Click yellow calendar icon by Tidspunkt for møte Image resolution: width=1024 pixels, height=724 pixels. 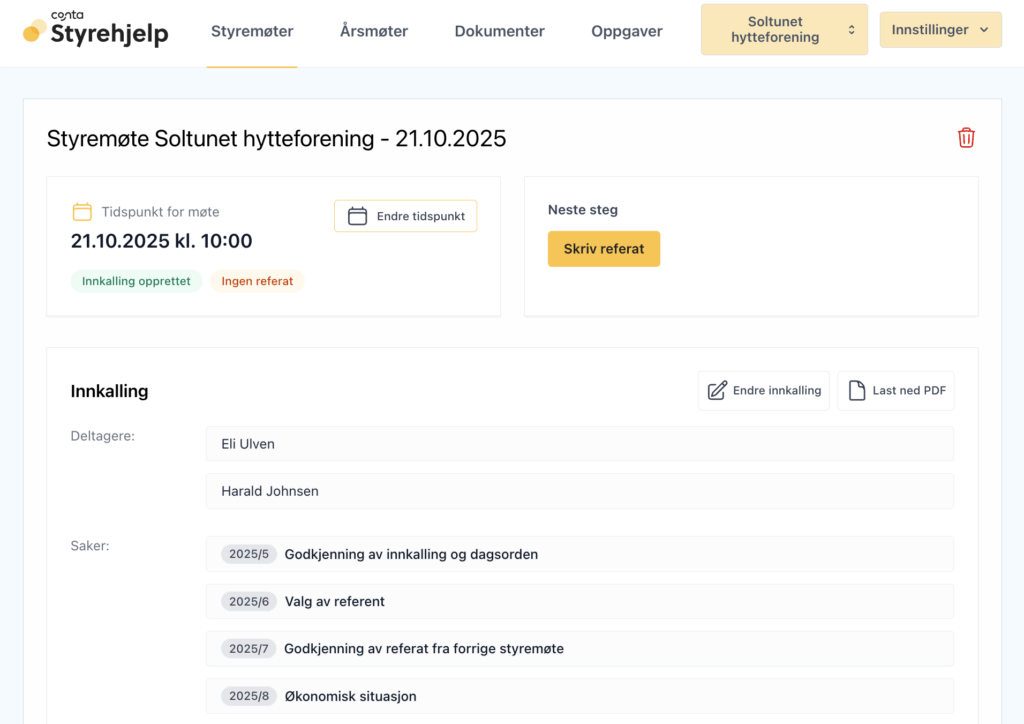82,212
